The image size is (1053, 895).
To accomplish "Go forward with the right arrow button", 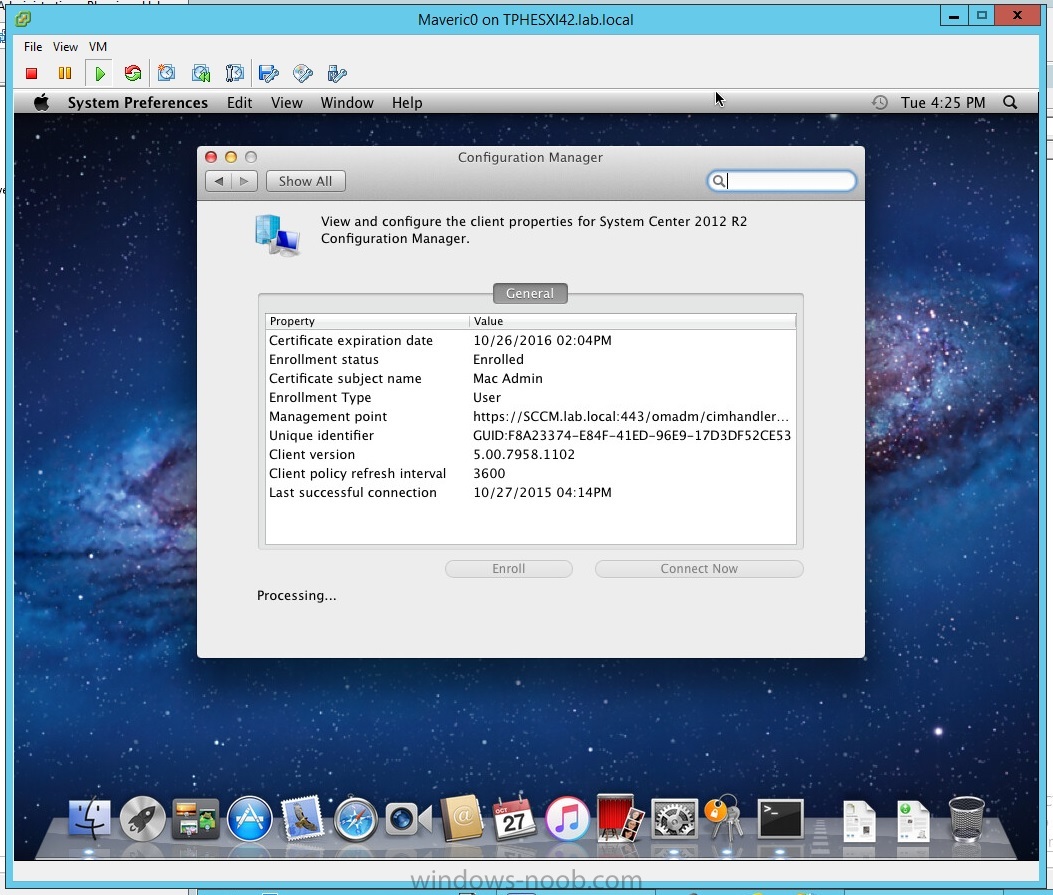I will pos(244,181).
